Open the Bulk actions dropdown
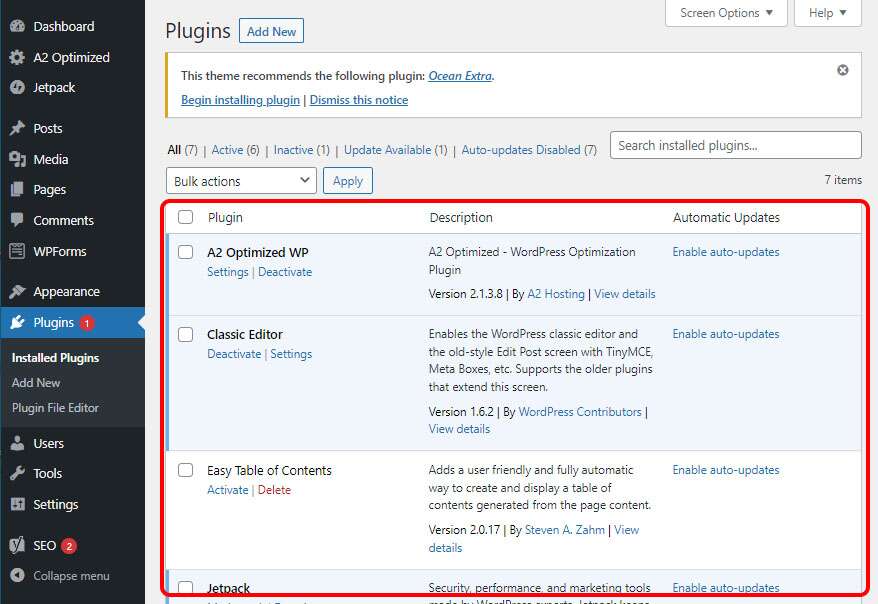Screen dimensions: 878x604 [240, 180]
